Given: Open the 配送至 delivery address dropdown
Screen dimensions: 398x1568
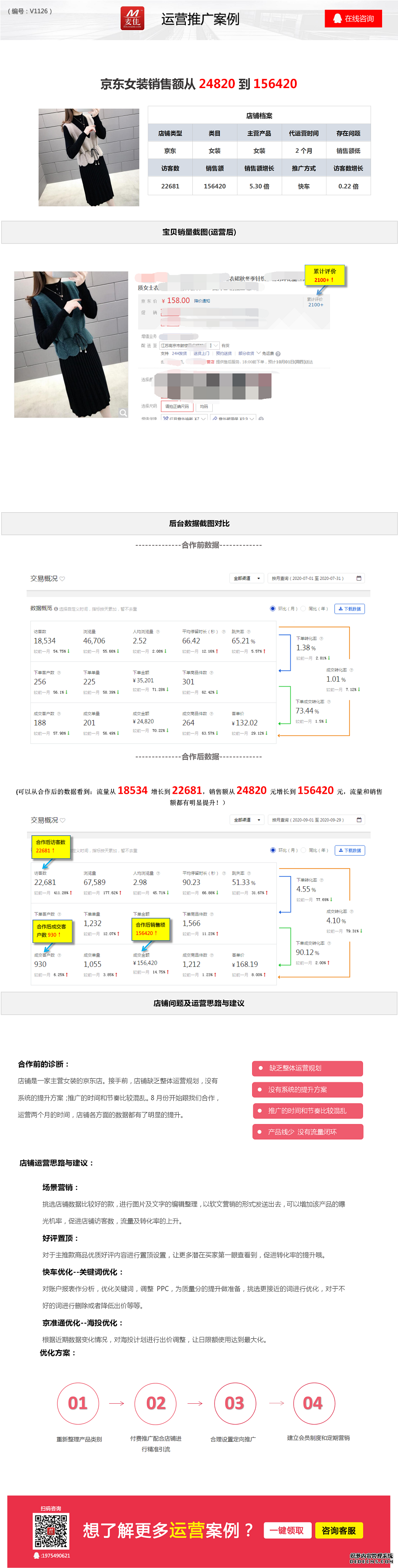Looking at the screenshot, I should coord(189,346).
